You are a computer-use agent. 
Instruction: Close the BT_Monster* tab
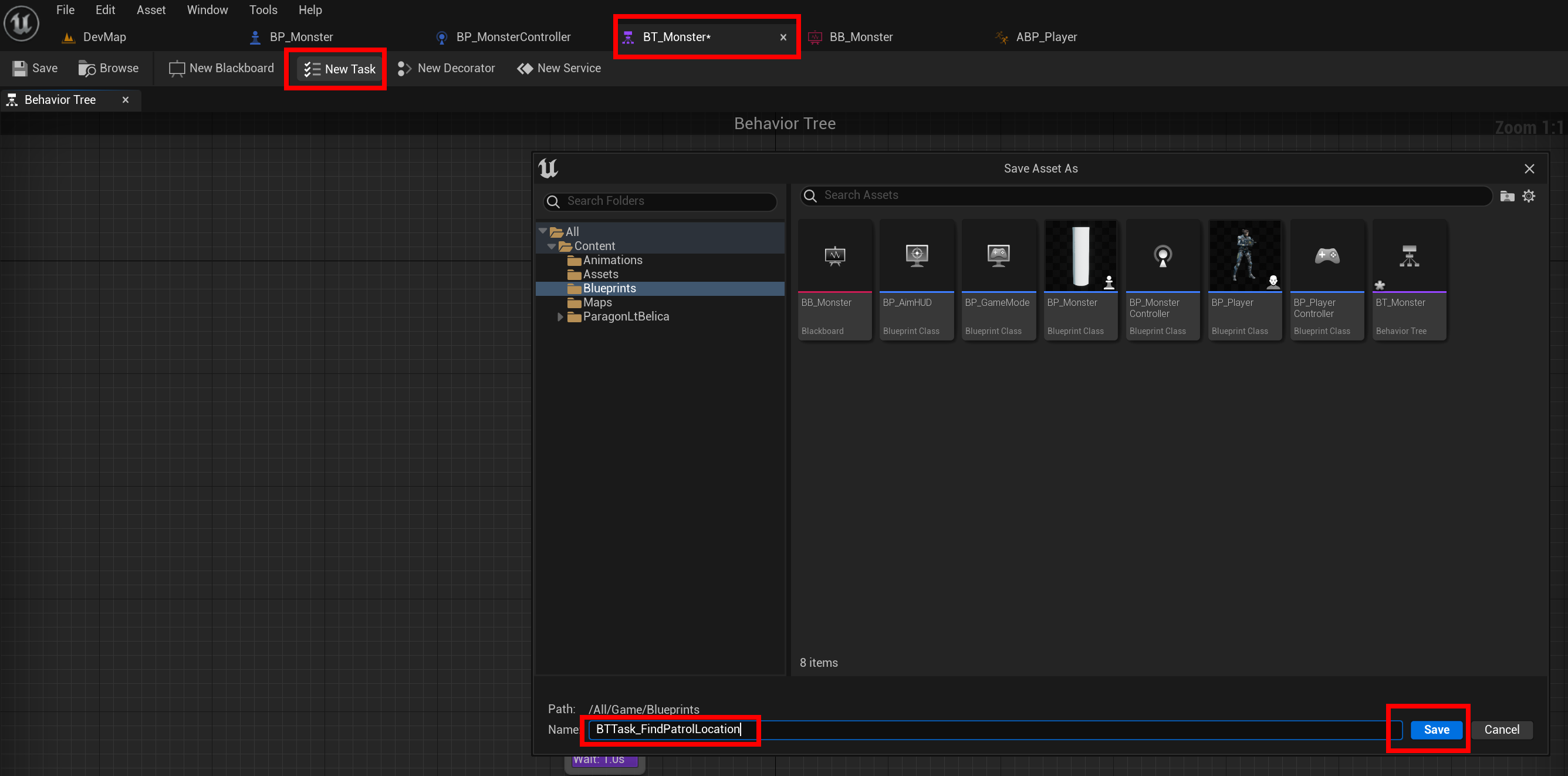pyautogui.click(x=783, y=37)
